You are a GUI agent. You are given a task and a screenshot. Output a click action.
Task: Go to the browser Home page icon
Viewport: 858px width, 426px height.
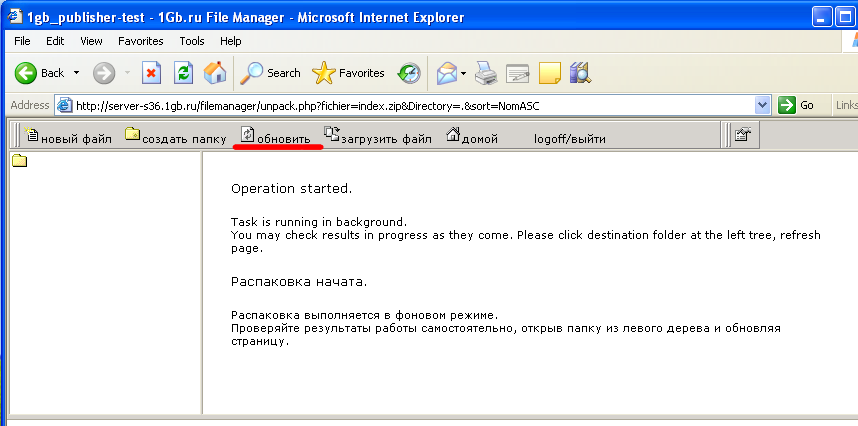tap(214, 73)
